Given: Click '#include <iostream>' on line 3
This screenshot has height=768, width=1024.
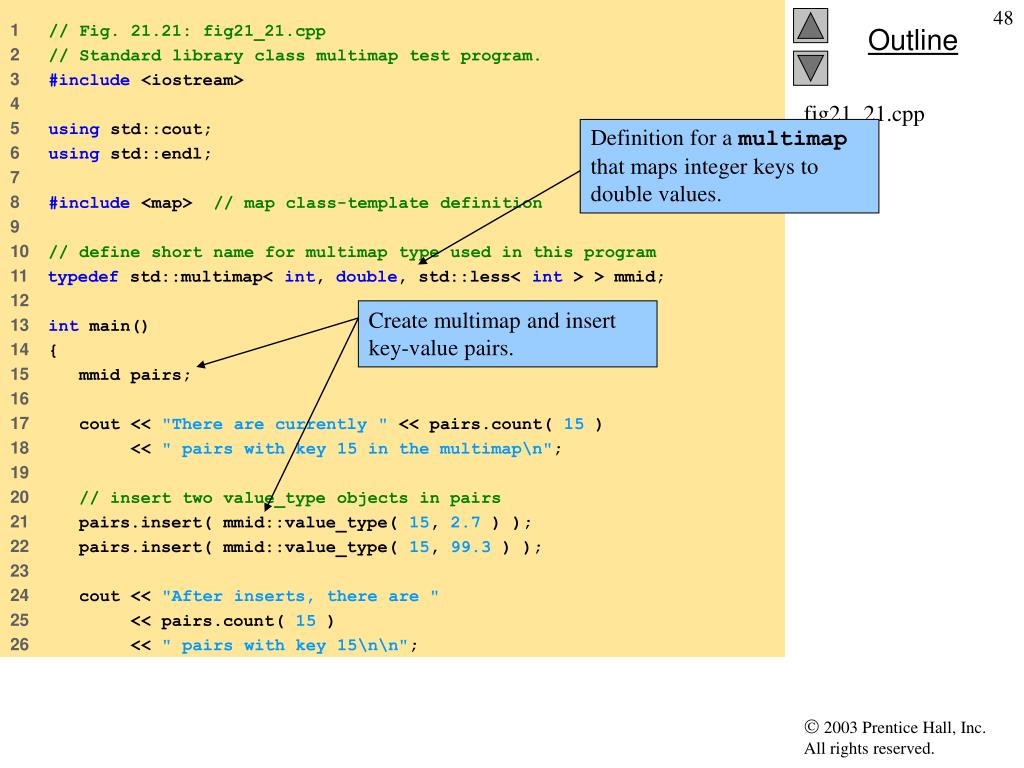Looking at the screenshot, I should [146, 80].
